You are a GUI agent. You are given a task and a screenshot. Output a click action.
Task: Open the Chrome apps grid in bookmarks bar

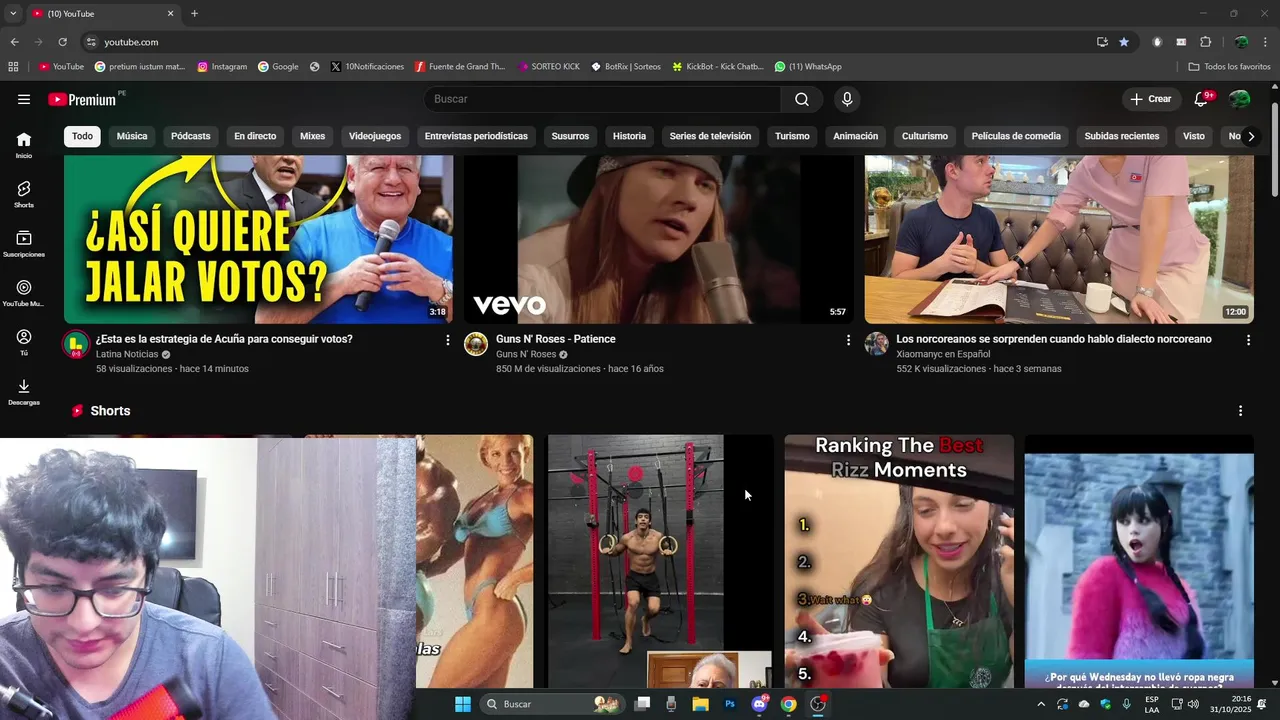13,67
